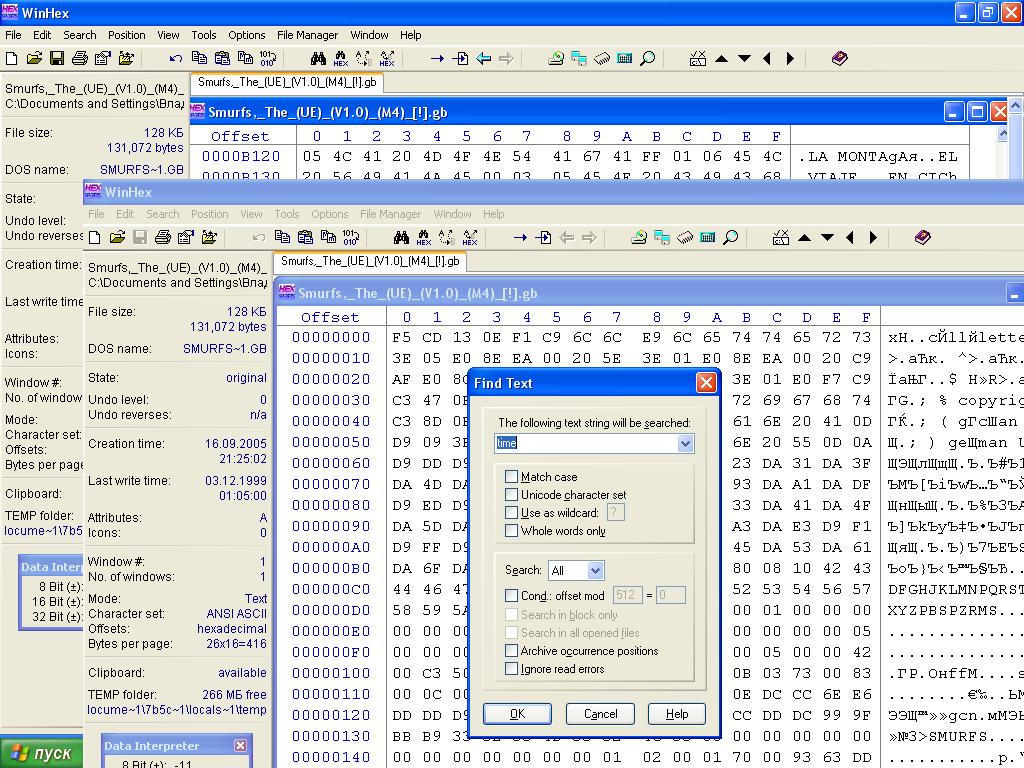Viewport: 1024px width, 768px height.
Task: Tick the Unicode character set checkbox
Action: tap(511, 494)
